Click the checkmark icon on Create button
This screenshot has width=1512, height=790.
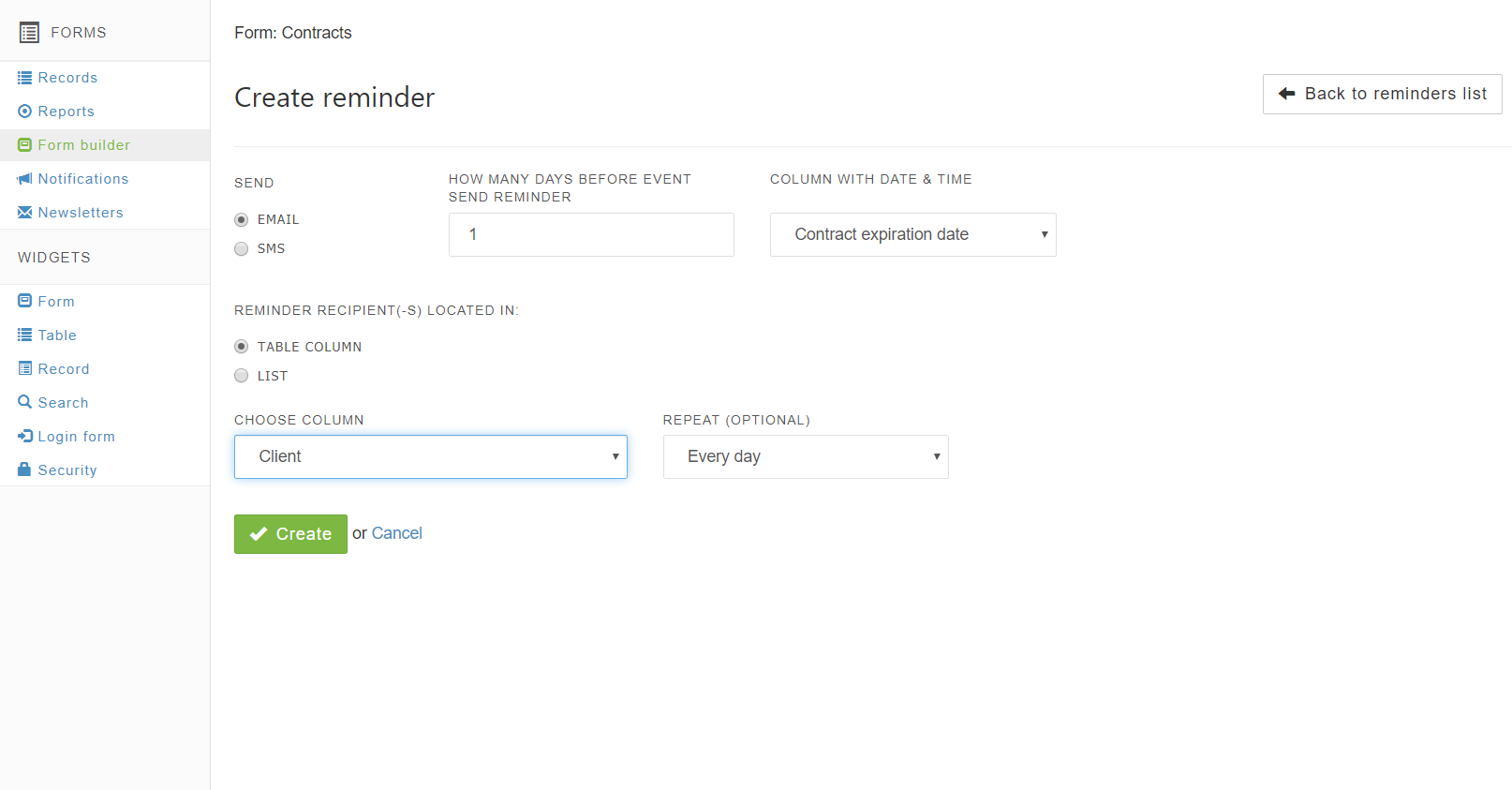pyautogui.click(x=259, y=534)
